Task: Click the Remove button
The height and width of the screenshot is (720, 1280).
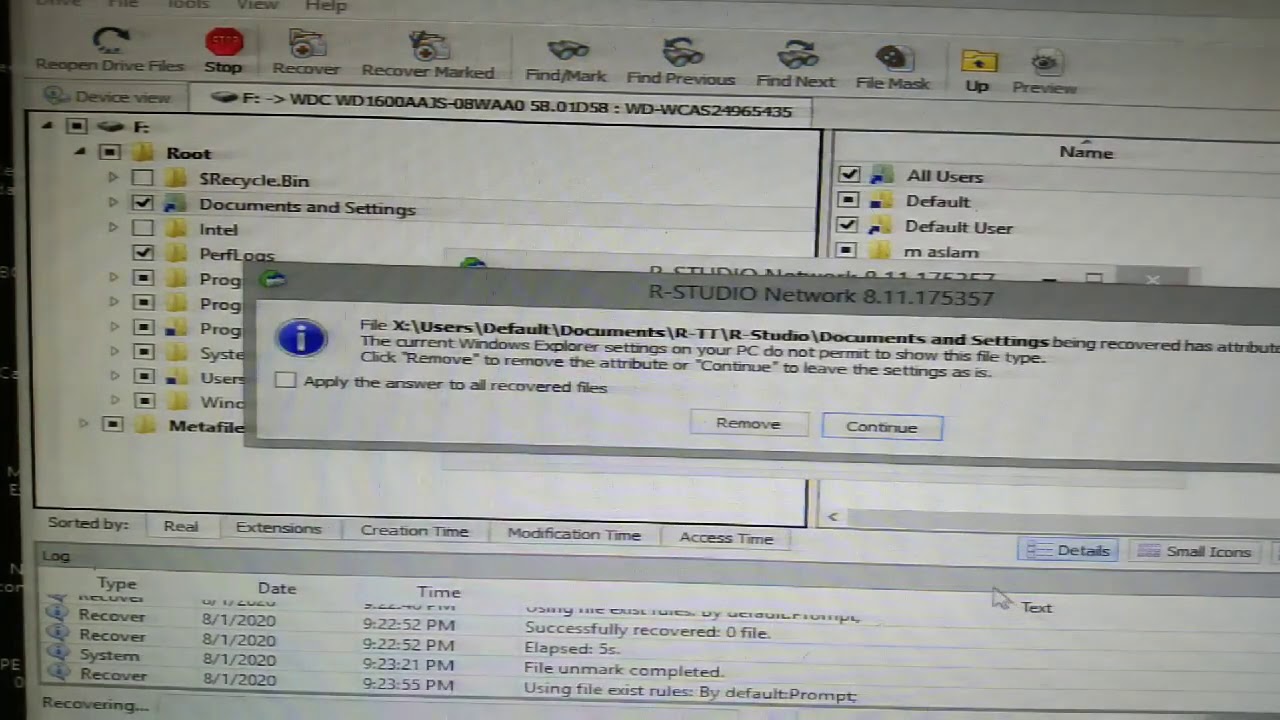Action: [748, 424]
